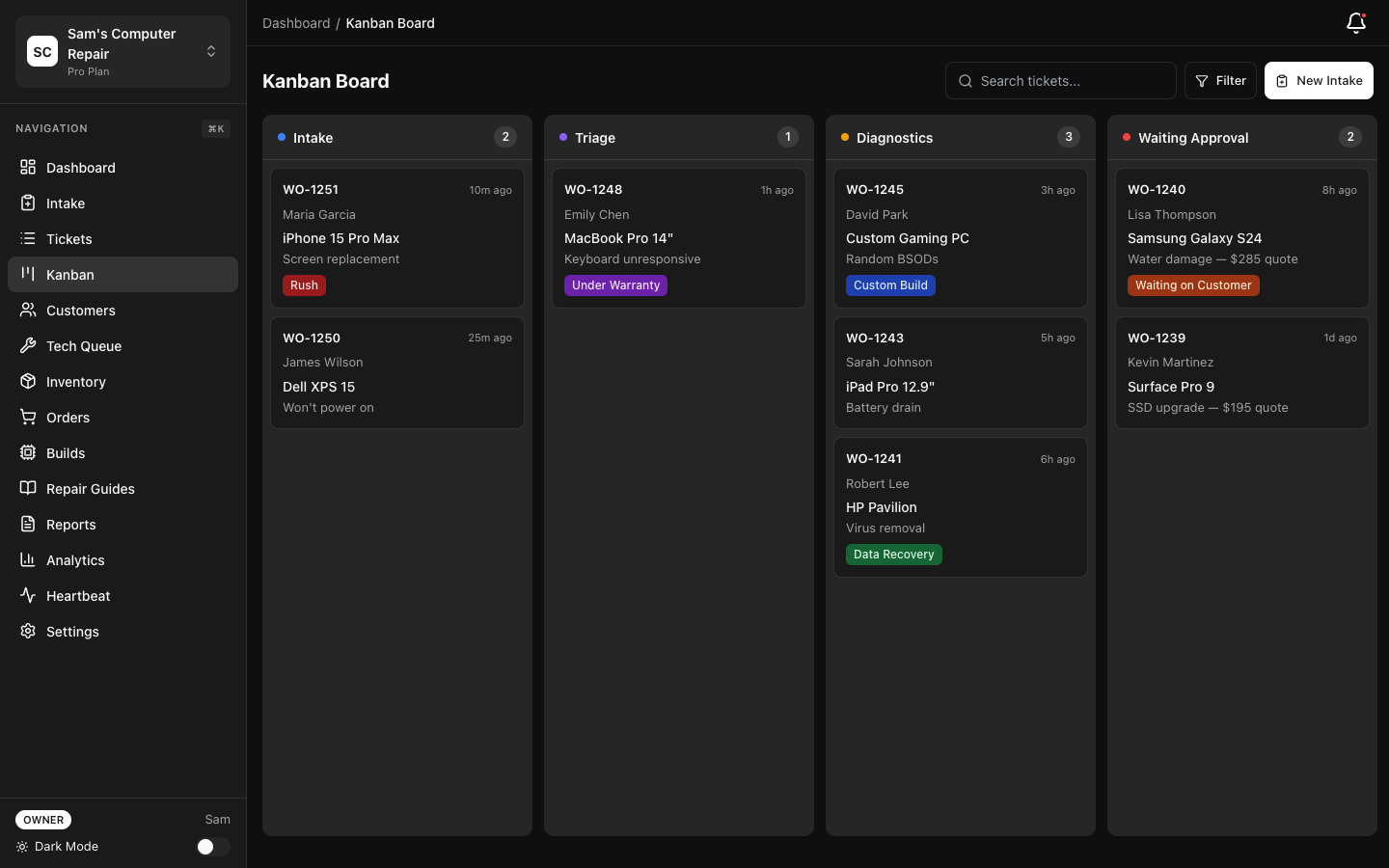Click the OWNER badge for Sam
This screenshot has height=868, width=1389.
coord(42,820)
